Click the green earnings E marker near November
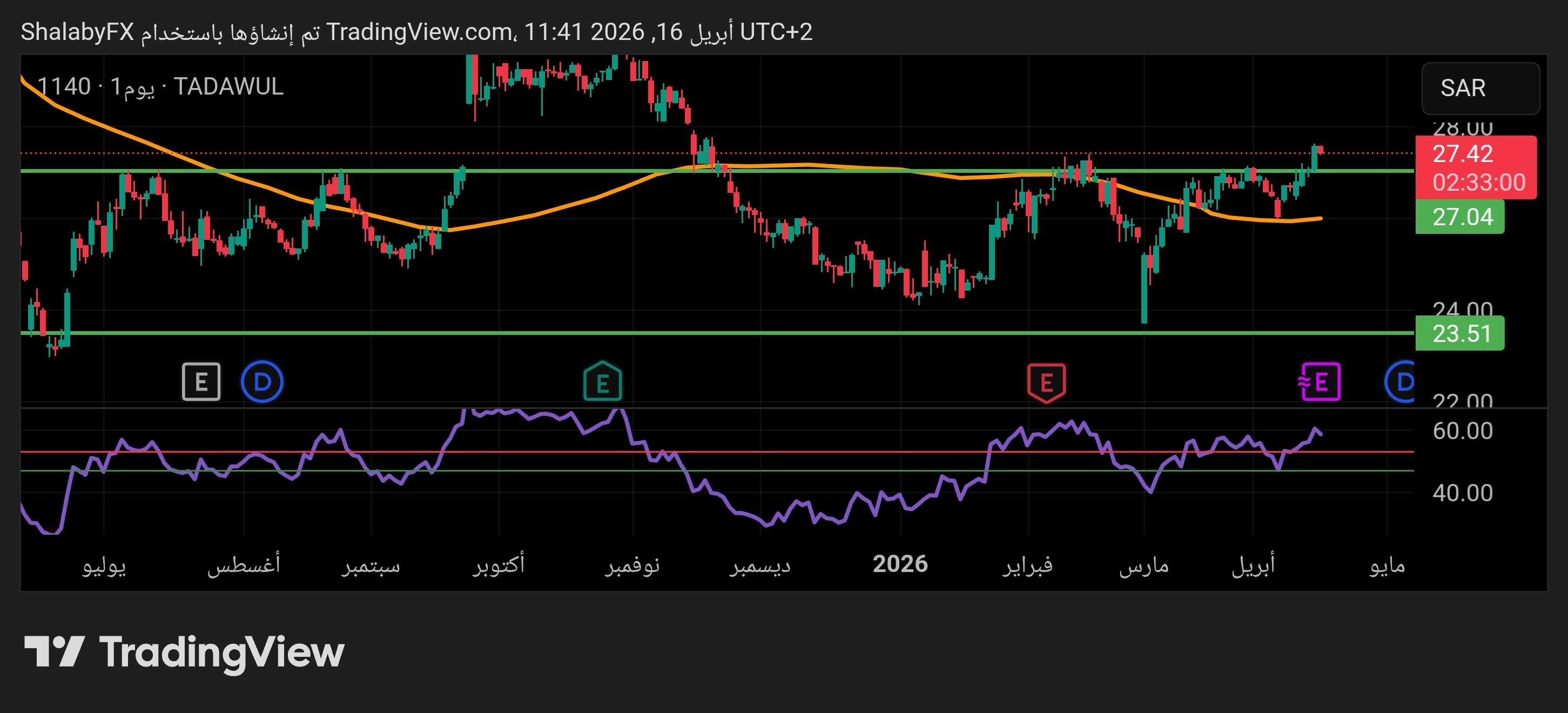Screen dimensions: 1568x713 602,382
